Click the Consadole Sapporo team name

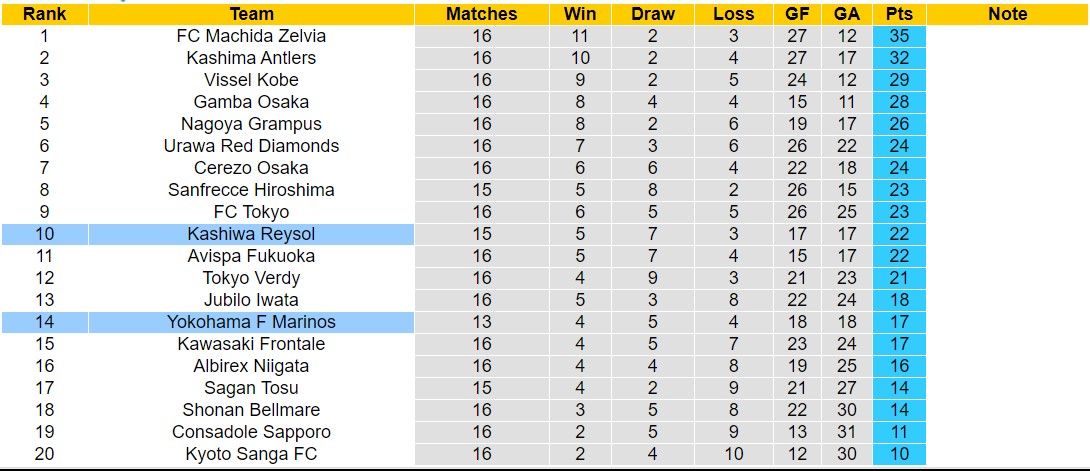[251, 432]
